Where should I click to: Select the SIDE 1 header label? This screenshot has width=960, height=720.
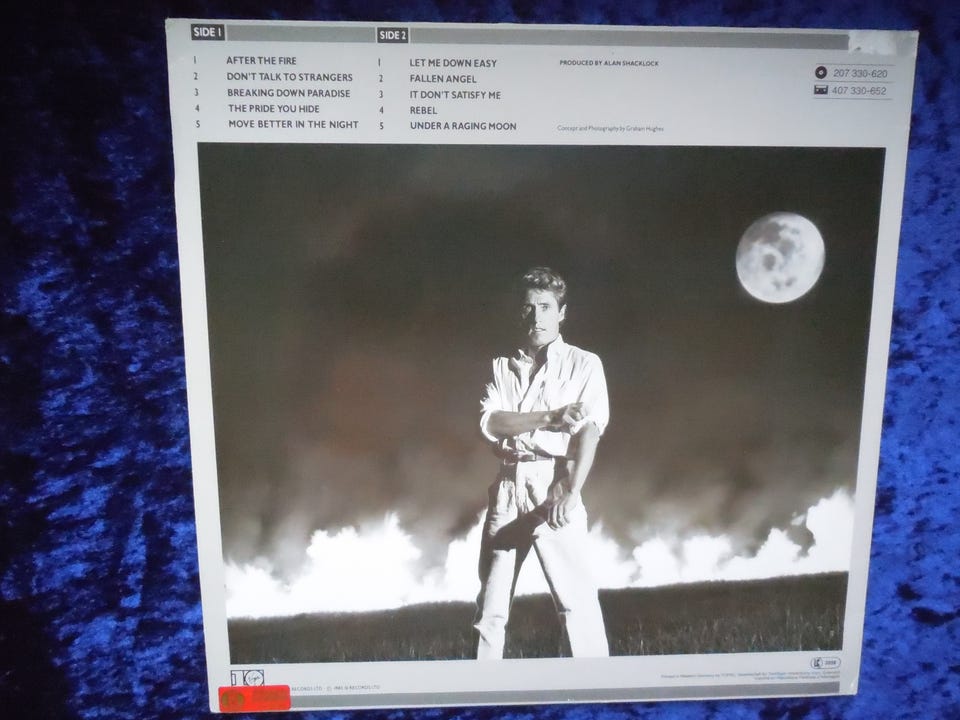[208, 32]
